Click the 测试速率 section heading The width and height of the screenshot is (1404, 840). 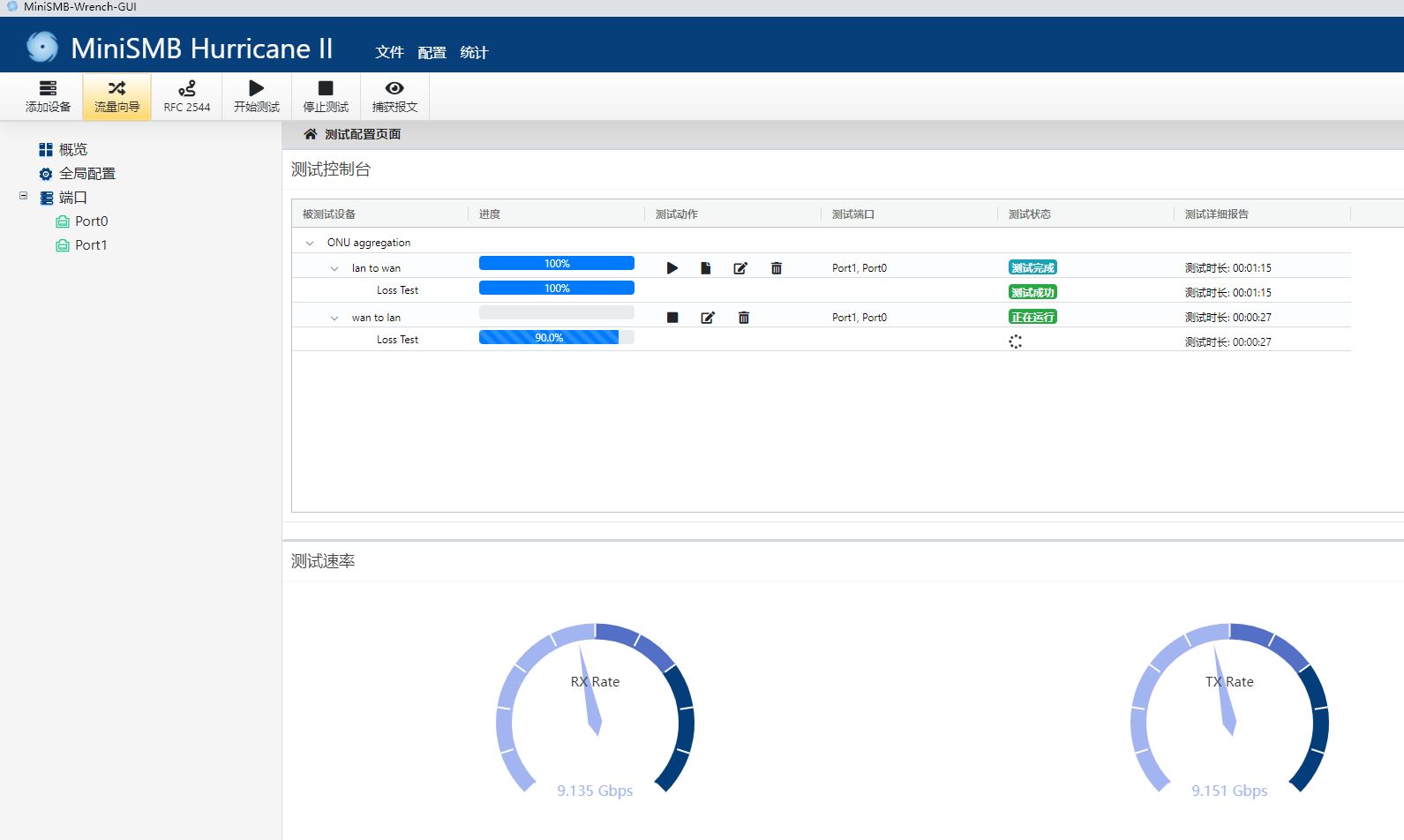(323, 561)
